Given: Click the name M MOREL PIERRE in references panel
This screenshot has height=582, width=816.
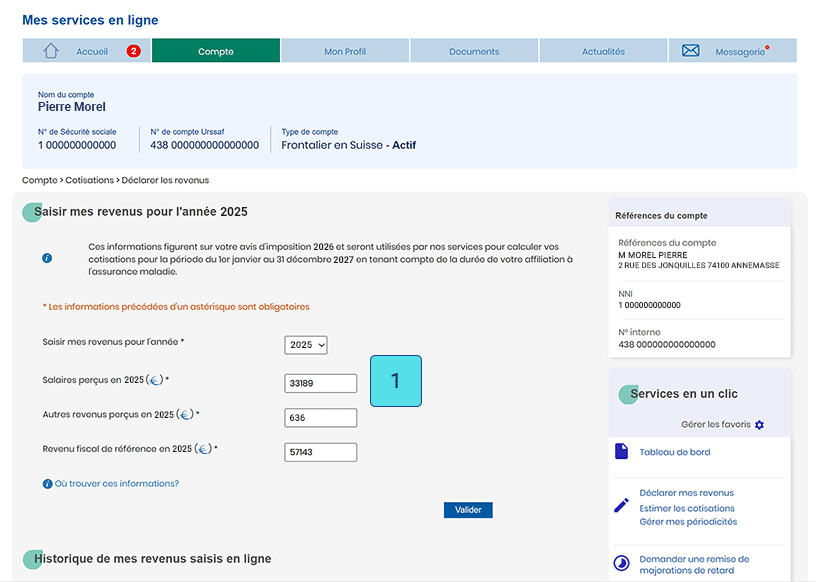Looking at the screenshot, I should point(653,255).
